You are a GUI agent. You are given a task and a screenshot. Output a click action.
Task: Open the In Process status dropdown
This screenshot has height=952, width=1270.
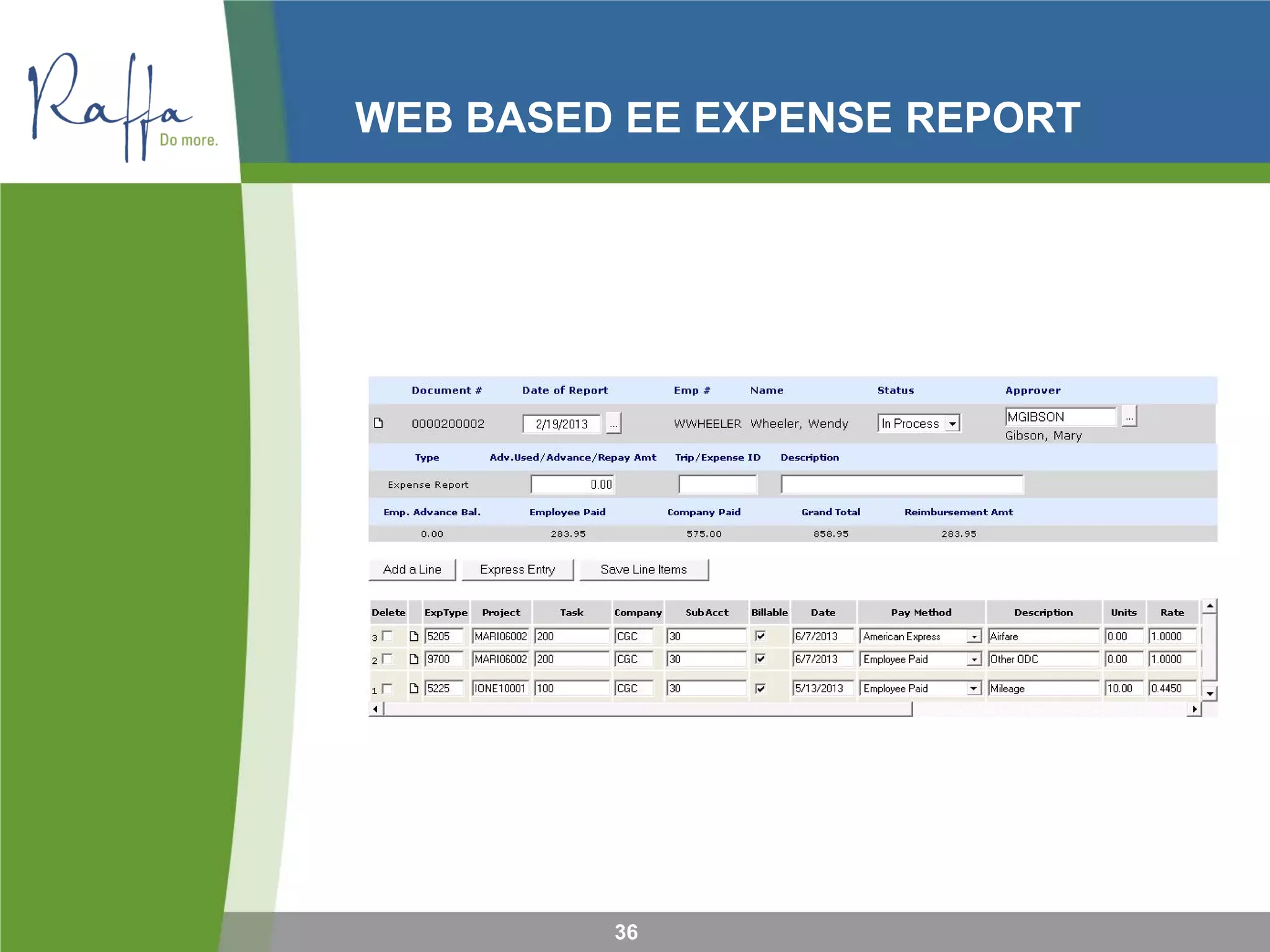tap(952, 423)
